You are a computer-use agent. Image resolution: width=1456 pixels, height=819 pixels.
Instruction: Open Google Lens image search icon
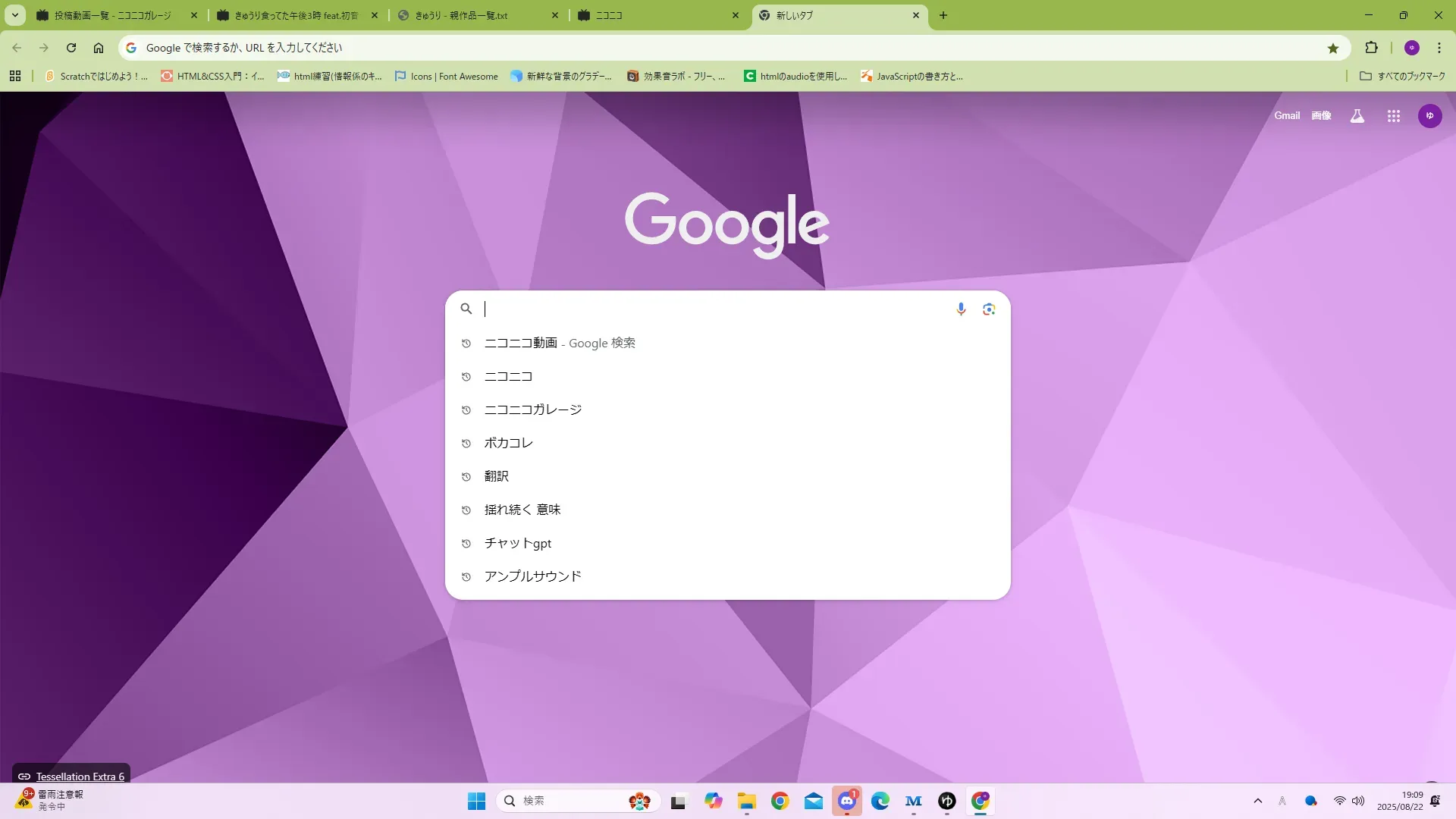tap(989, 309)
